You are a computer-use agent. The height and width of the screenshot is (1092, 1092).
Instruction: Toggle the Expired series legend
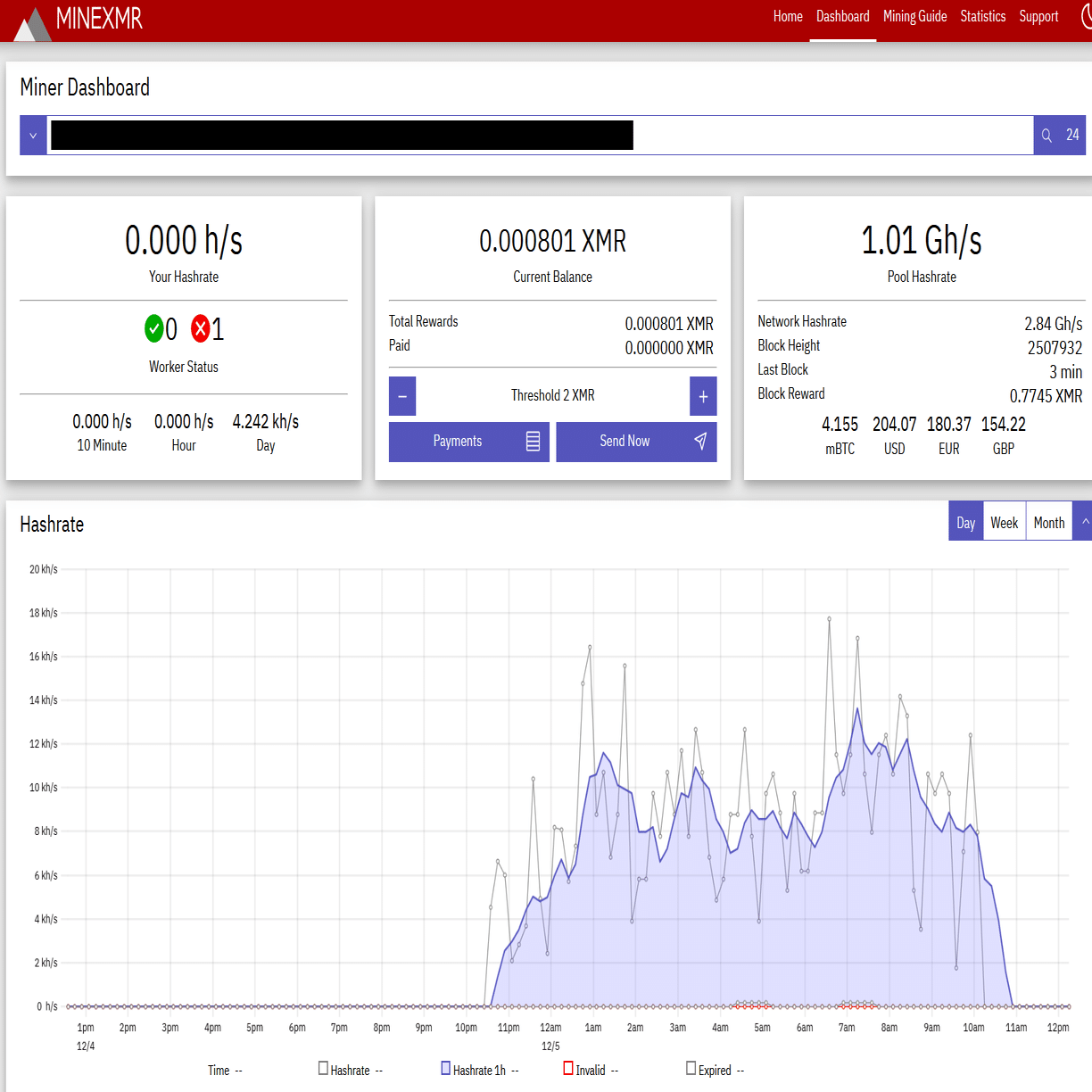pyautogui.click(x=714, y=1070)
